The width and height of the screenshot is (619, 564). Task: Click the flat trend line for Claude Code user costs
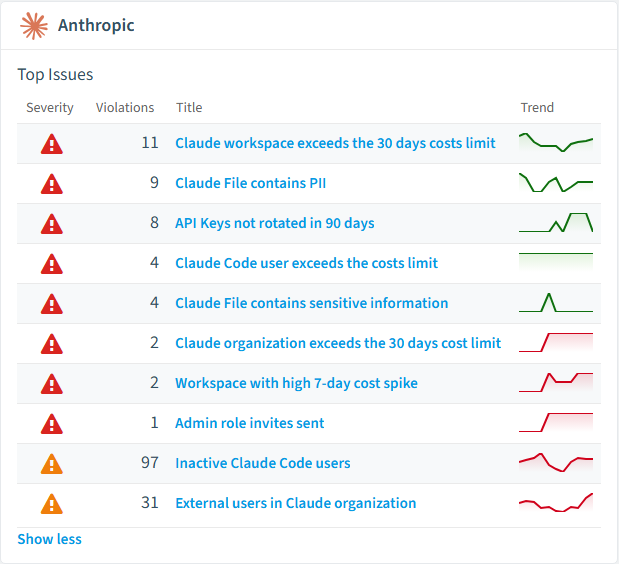pyautogui.click(x=556, y=261)
